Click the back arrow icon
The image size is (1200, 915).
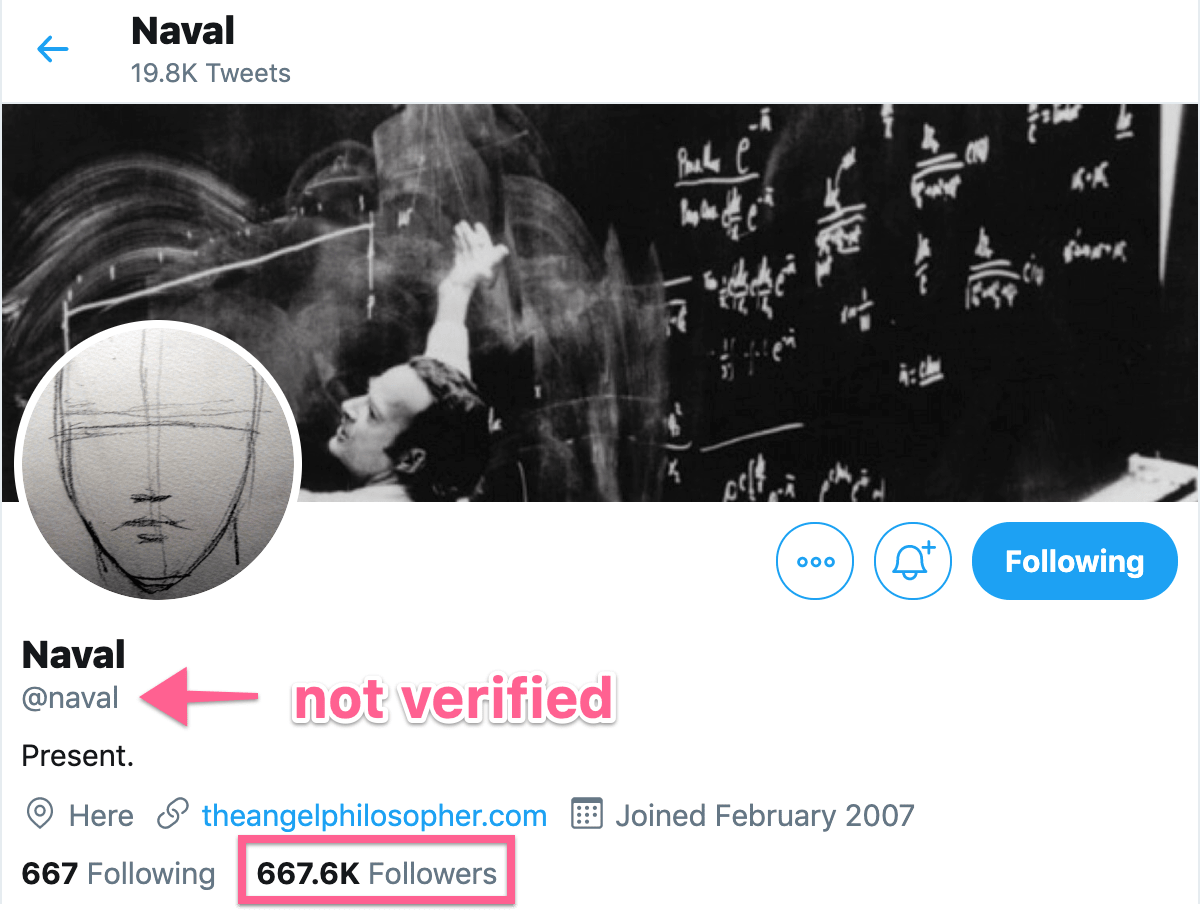pos(52,48)
